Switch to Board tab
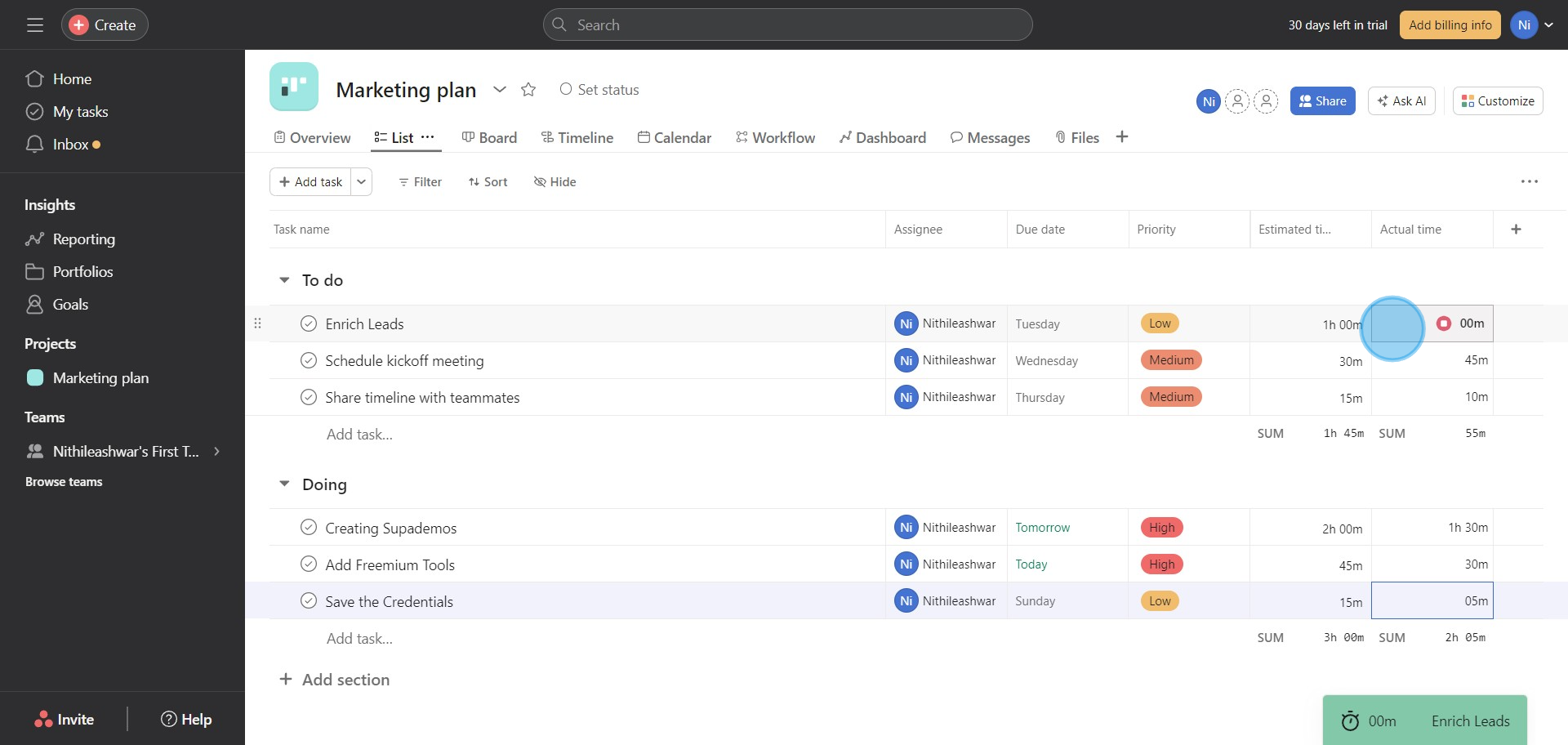1568x745 pixels. tap(489, 138)
